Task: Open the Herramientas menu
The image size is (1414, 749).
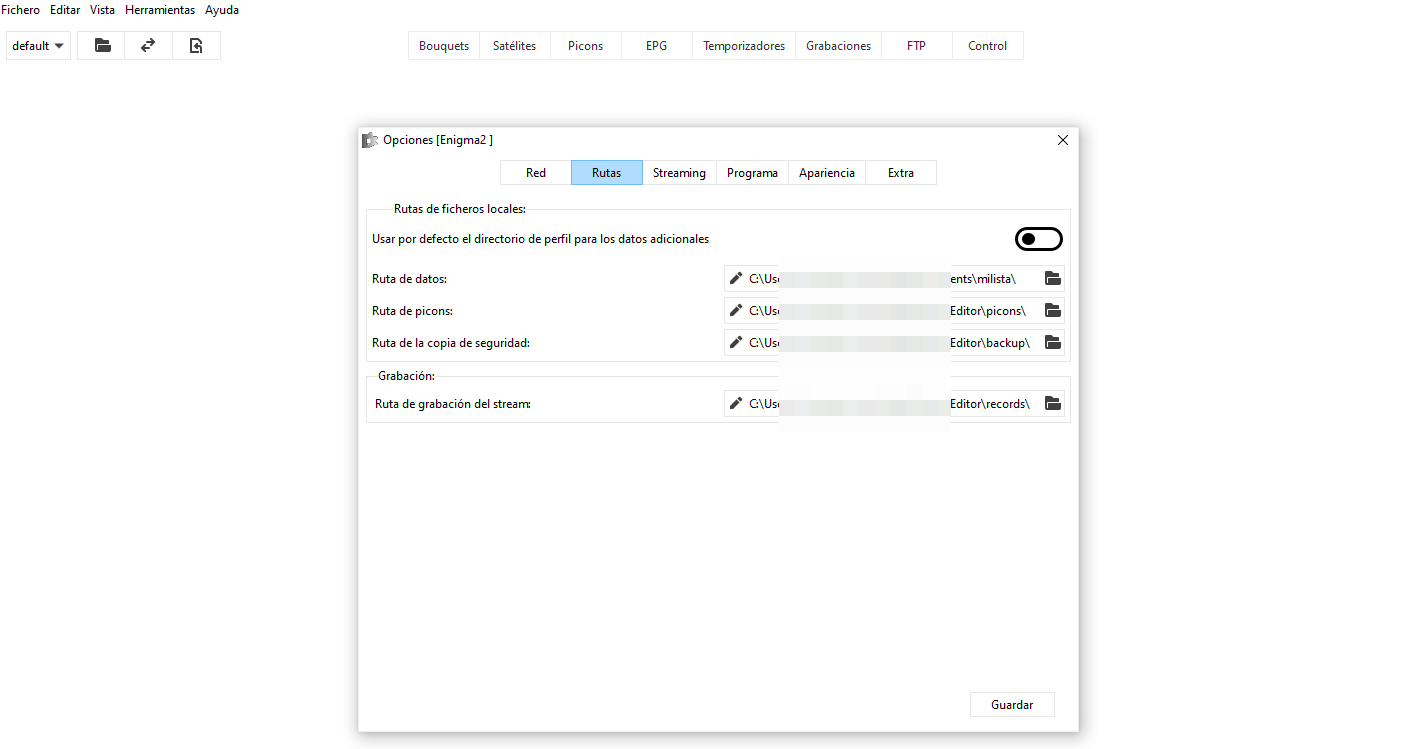Action: click(x=160, y=10)
